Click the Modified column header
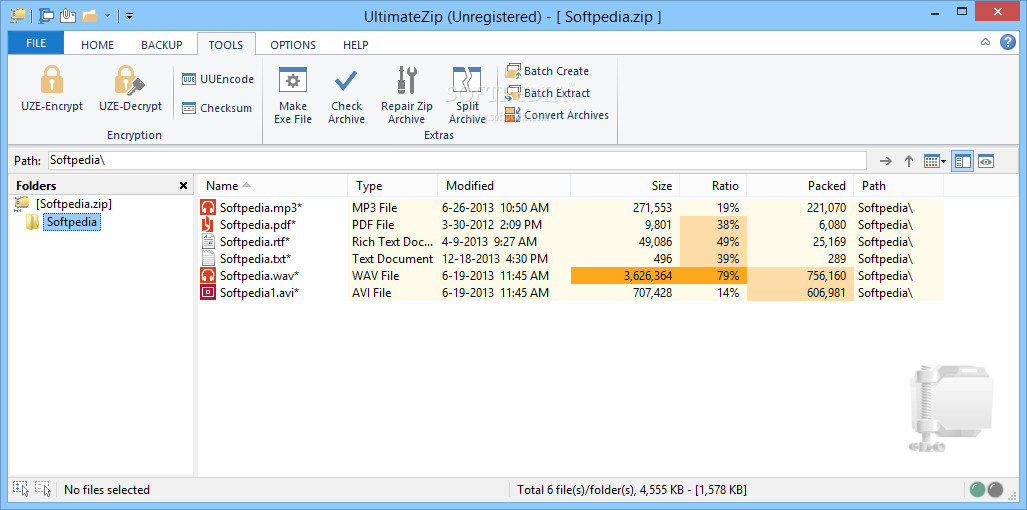Screen dimensions: 1027x510 tap(504, 185)
